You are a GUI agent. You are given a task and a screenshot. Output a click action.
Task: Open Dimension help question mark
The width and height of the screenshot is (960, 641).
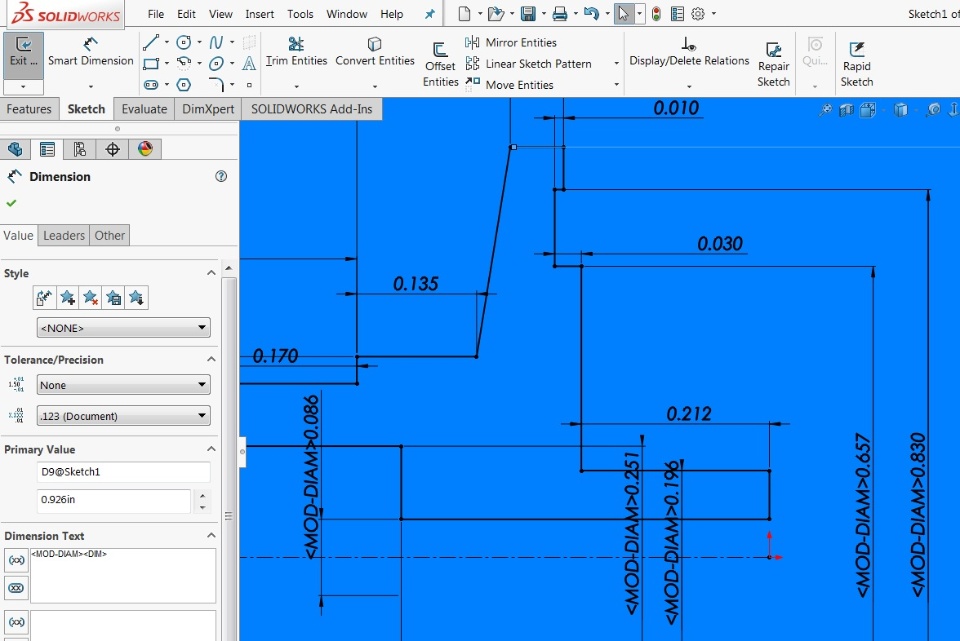(x=221, y=176)
